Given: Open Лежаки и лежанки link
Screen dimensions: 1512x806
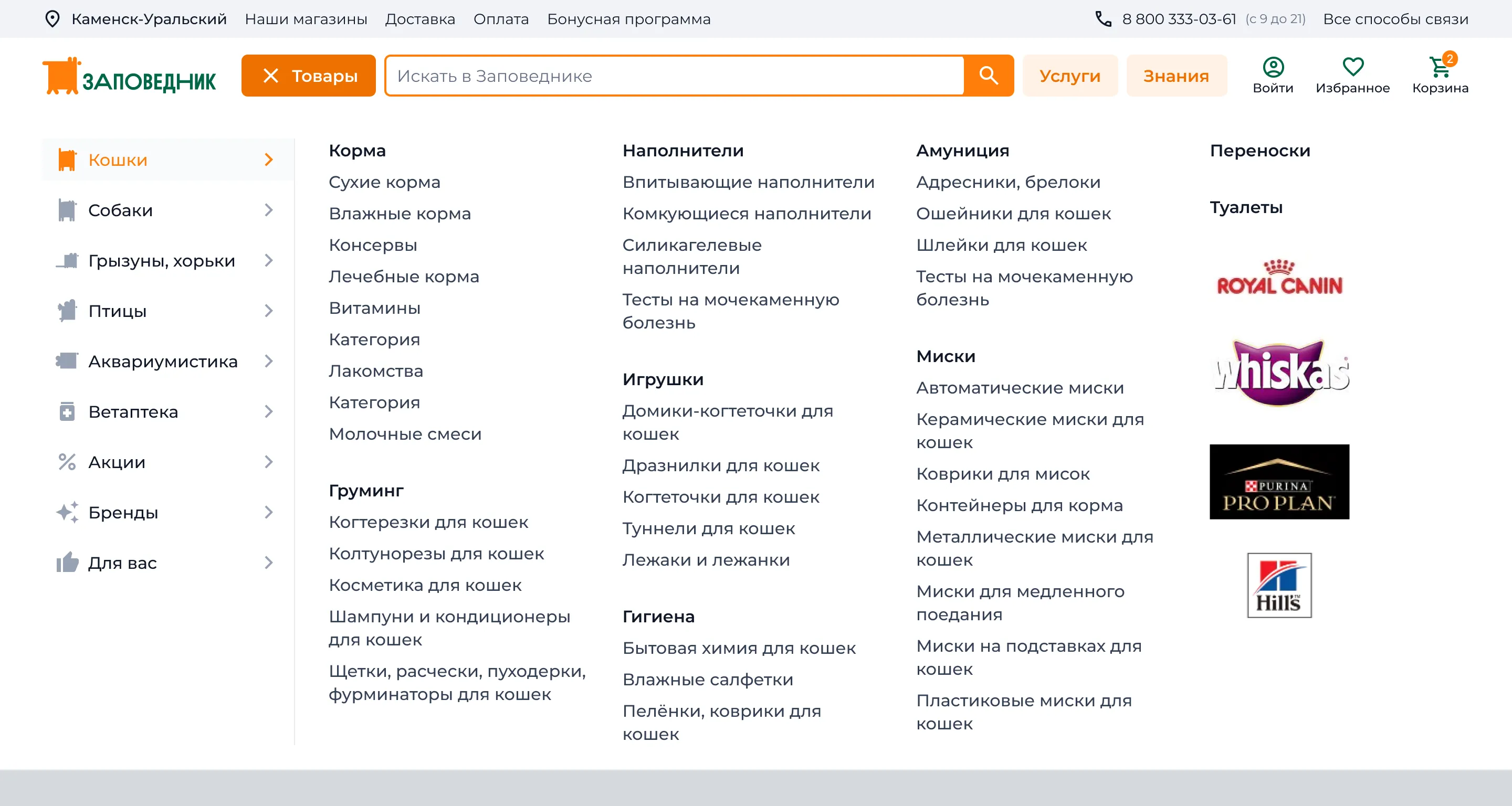Looking at the screenshot, I should [x=706, y=560].
